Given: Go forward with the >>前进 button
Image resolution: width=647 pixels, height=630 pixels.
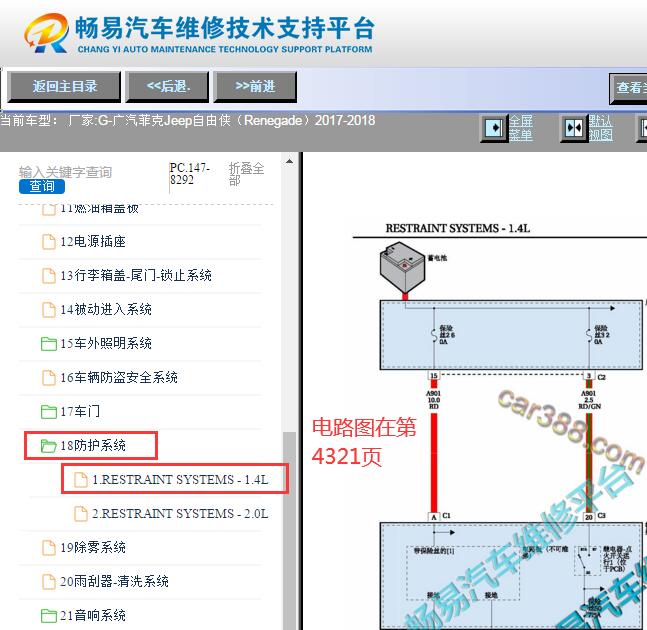Looking at the screenshot, I should point(255,87).
